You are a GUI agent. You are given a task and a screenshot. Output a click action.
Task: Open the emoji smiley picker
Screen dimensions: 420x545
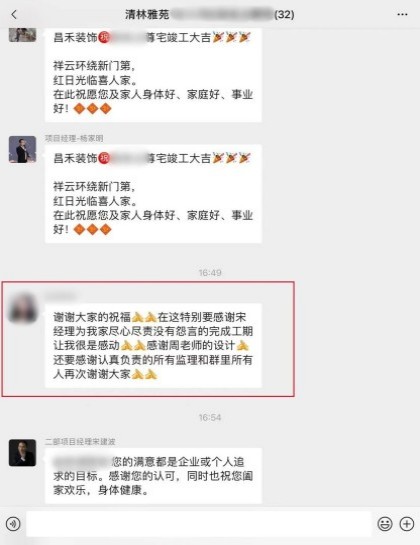tap(385, 524)
